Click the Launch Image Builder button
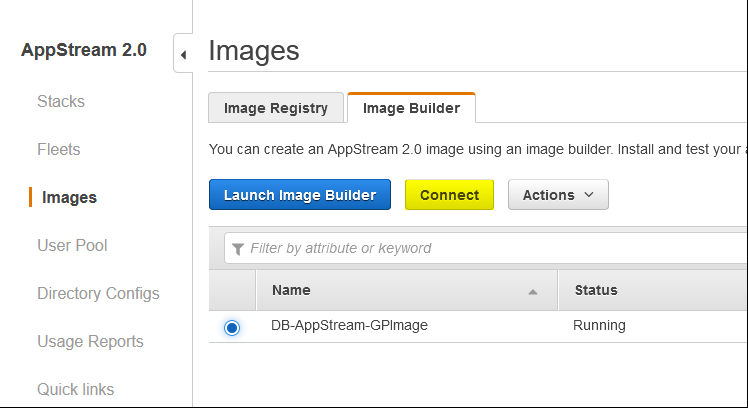This screenshot has height=408, width=748. pos(300,195)
